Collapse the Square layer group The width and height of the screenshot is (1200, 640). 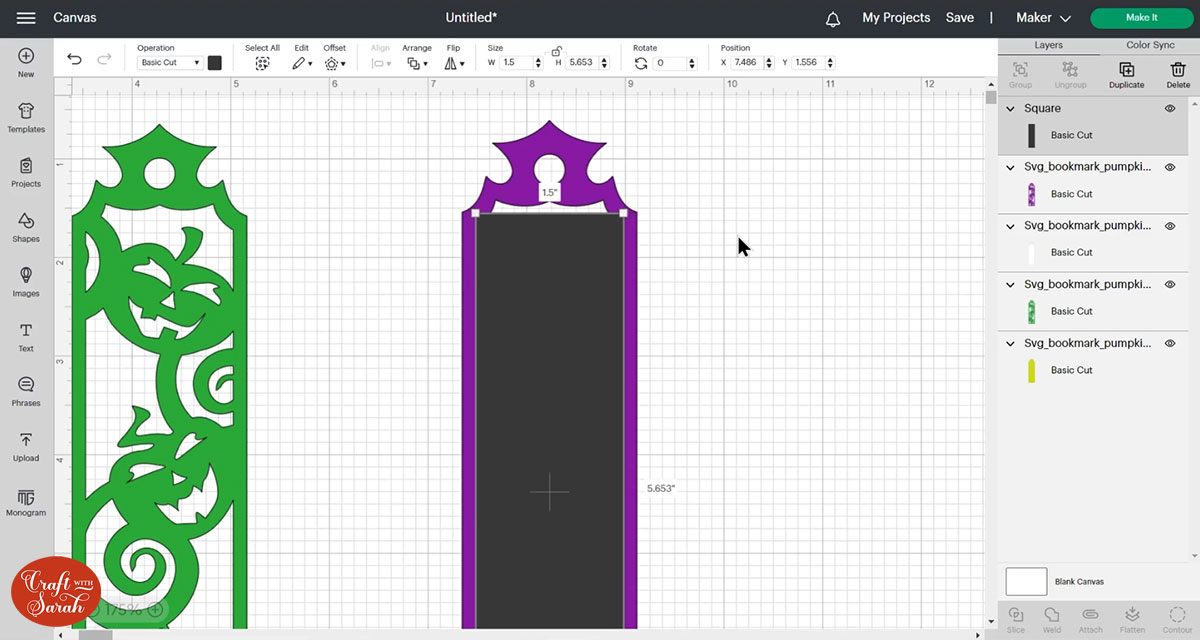click(x=1011, y=108)
